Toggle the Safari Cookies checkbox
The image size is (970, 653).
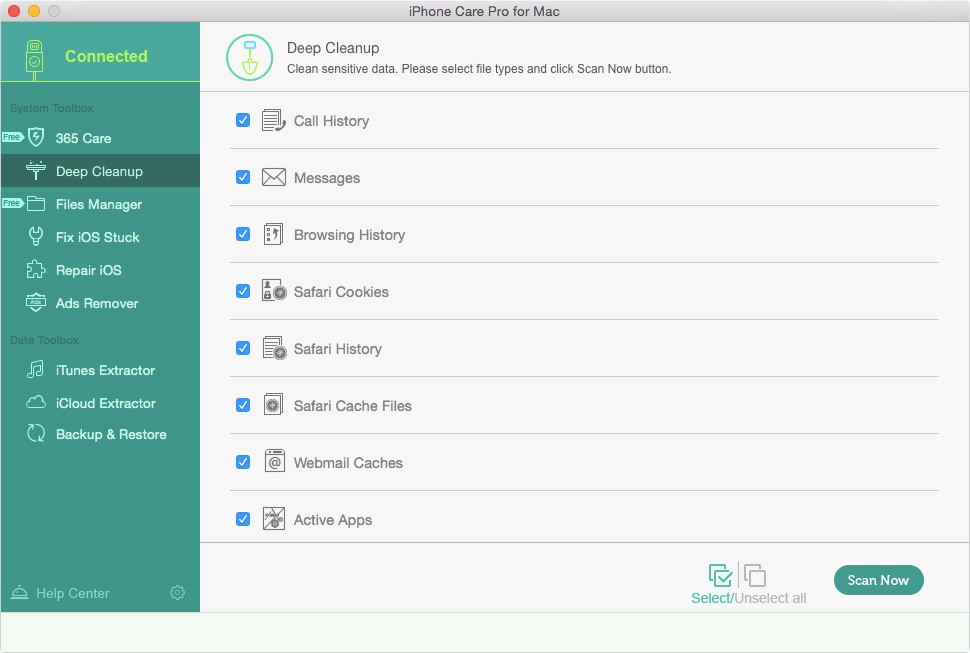(x=243, y=291)
